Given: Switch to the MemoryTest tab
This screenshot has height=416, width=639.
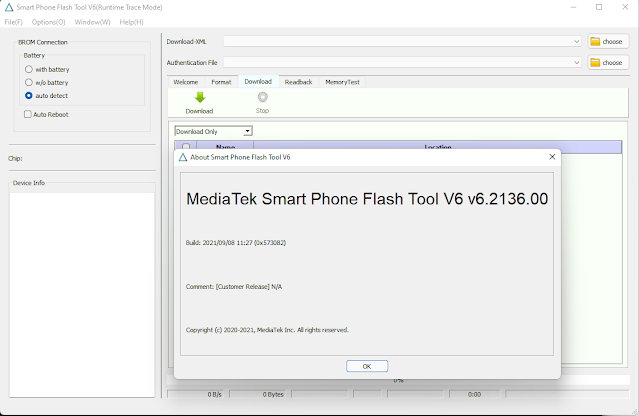Looking at the screenshot, I should [x=342, y=82].
